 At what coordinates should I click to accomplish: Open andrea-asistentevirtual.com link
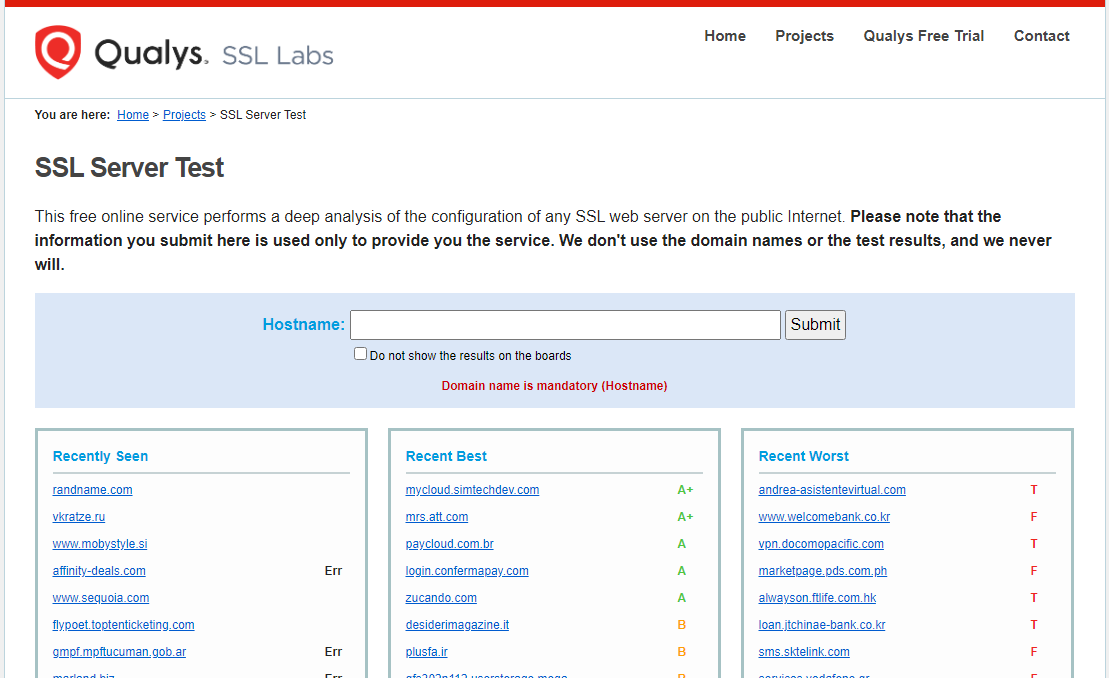832,490
